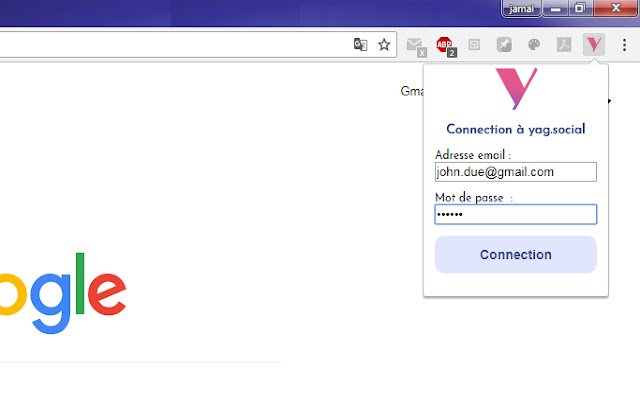Viewport: 640px width, 400px height.
Task: Close the browser window
Action: 616,8
